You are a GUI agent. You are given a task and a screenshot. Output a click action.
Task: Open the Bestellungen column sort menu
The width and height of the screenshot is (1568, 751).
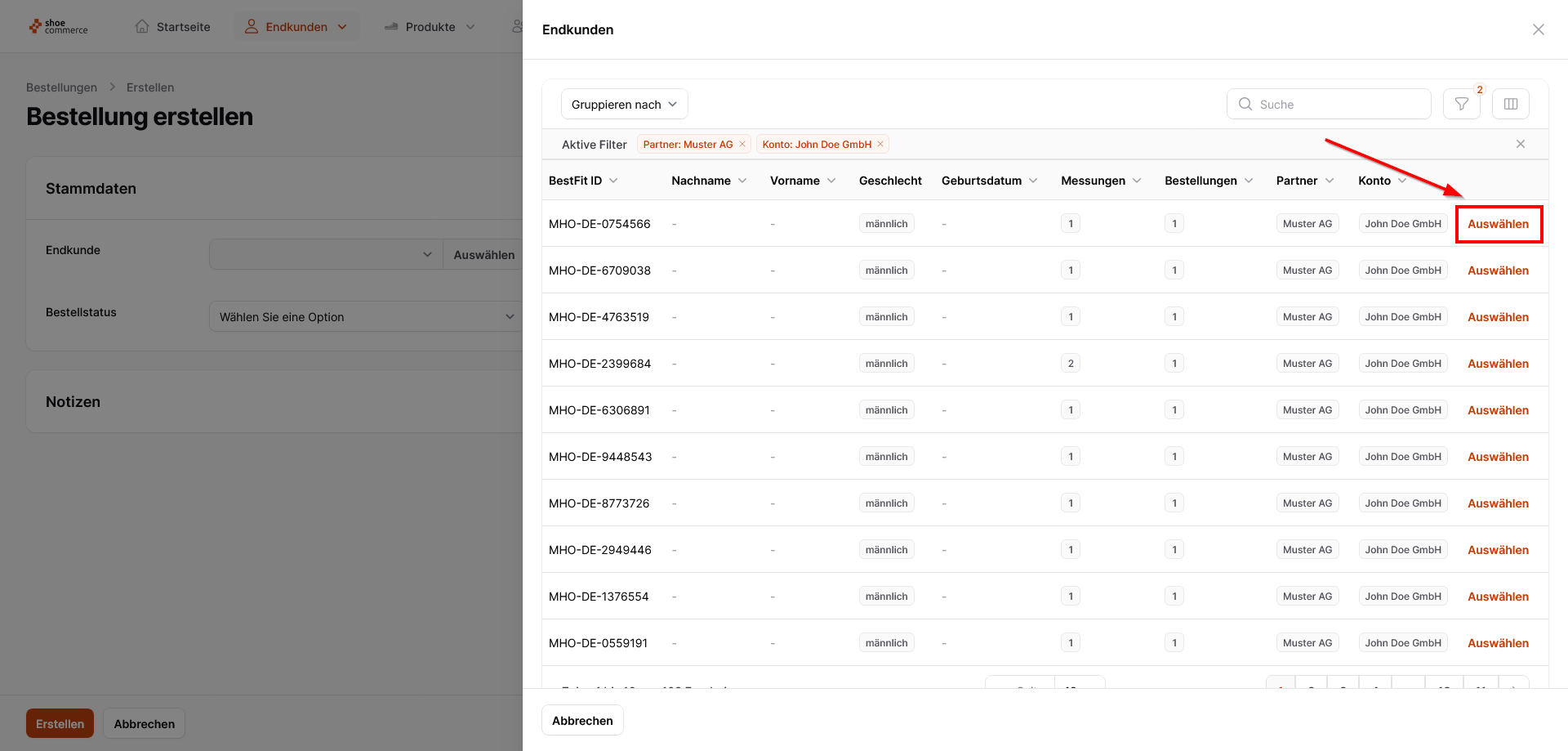[x=1248, y=181]
